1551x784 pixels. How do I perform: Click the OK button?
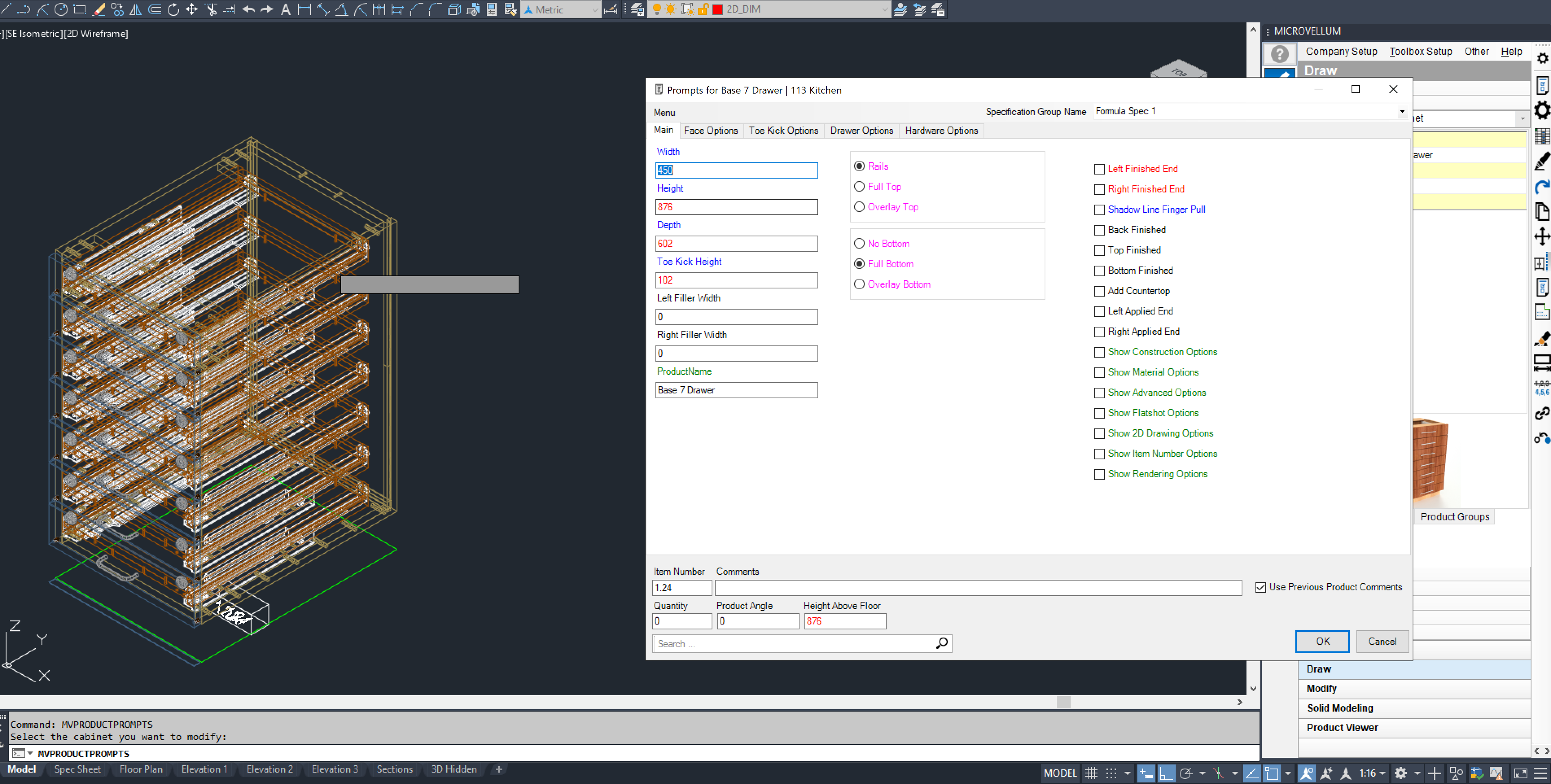(x=1321, y=642)
